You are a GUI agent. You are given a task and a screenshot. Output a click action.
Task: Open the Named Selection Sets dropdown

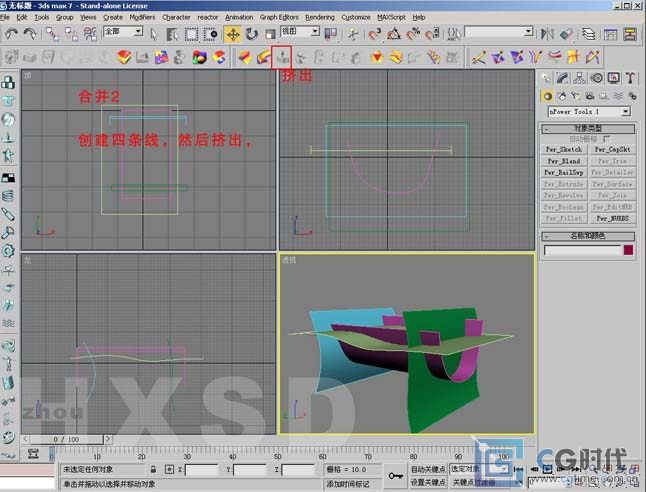(x=499, y=32)
